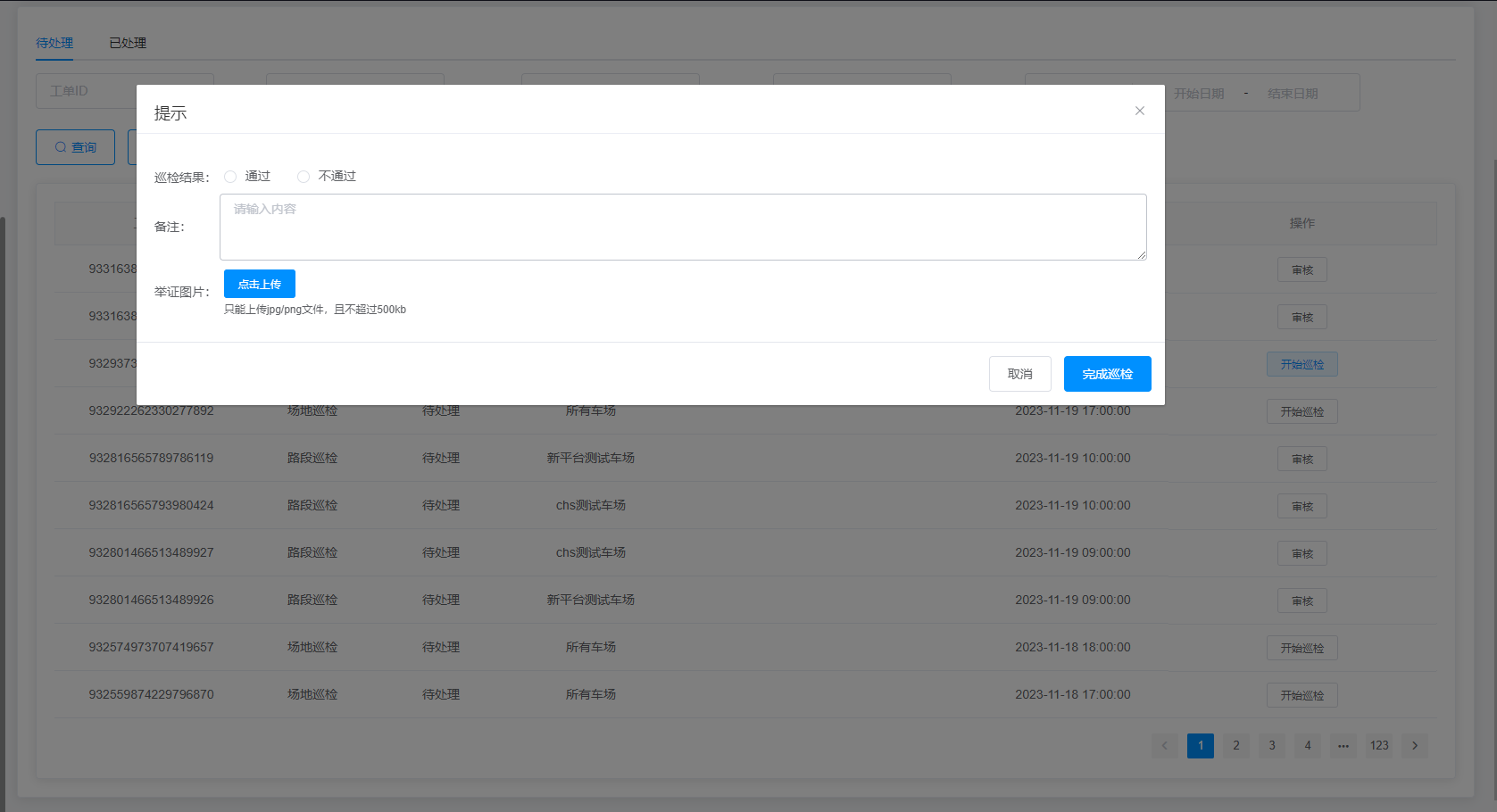Go to previous page with left chevron
The image size is (1497, 812).
[1164, 746]
